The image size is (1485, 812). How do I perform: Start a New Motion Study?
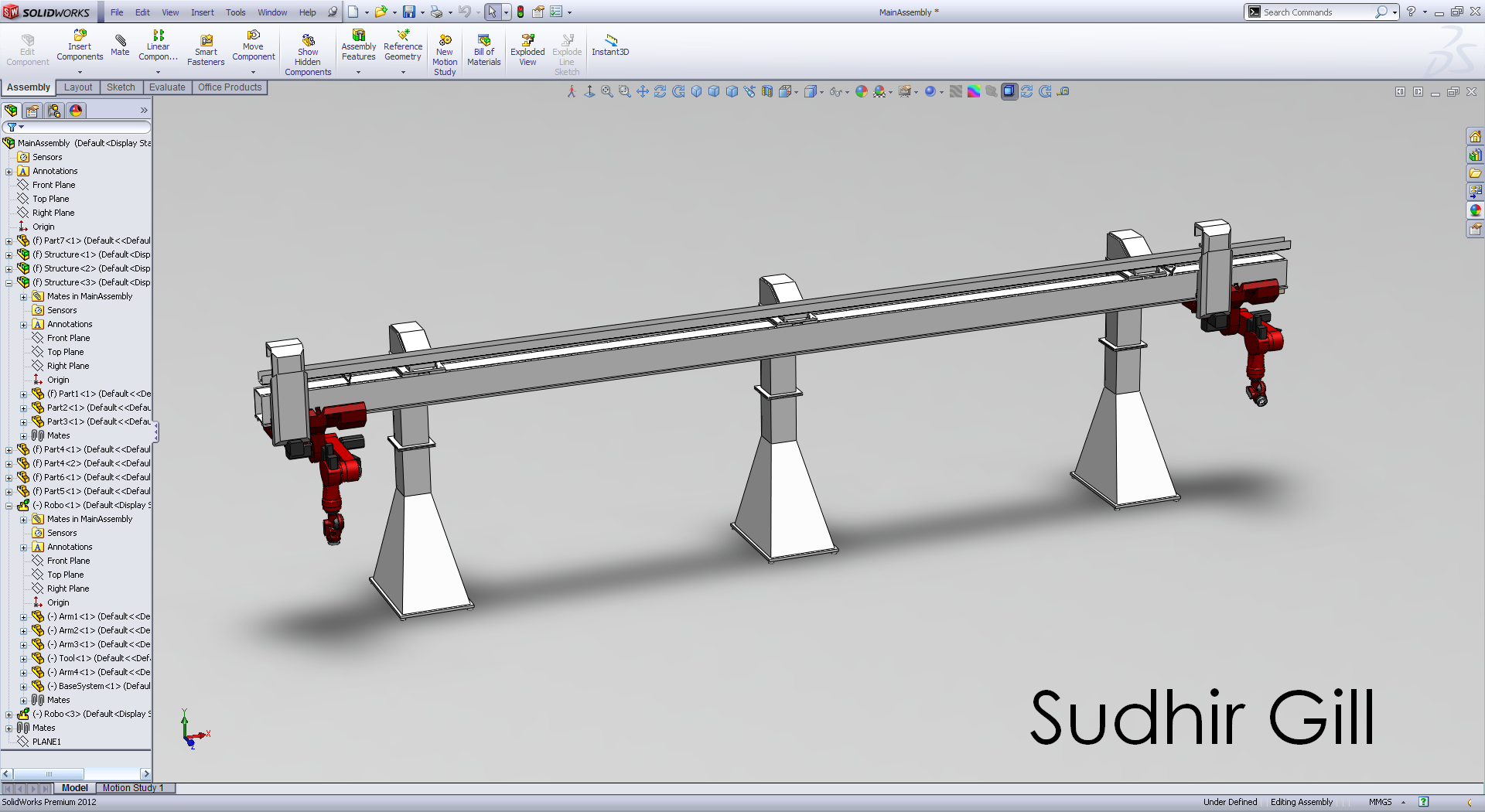445,54
